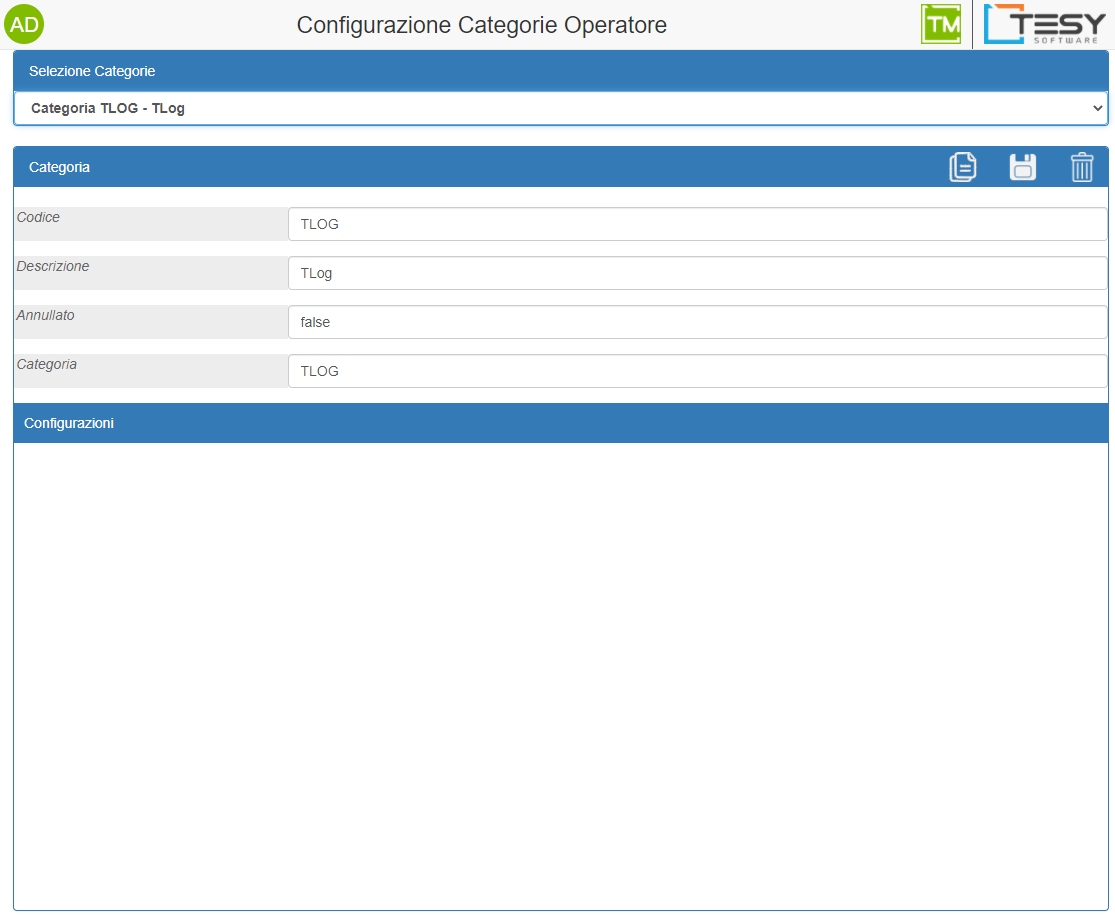
Task: Click the Configurazioni section header
Action: tap(69, 423)
